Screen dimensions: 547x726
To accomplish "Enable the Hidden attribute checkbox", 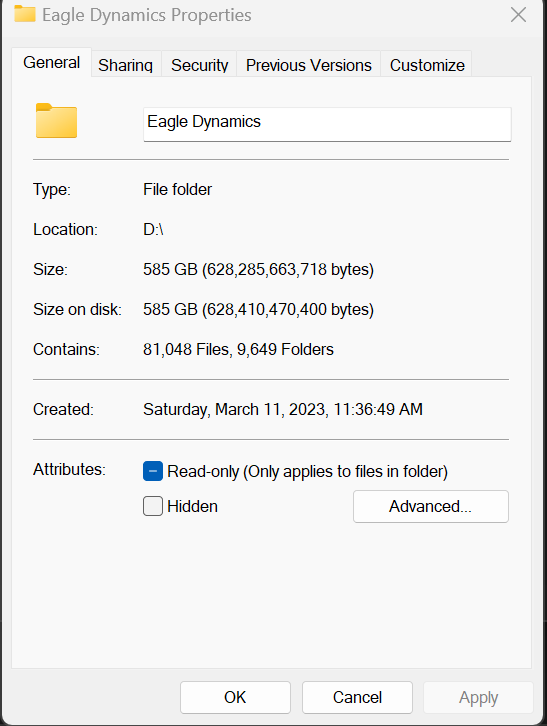I will [x=153, y=506].
